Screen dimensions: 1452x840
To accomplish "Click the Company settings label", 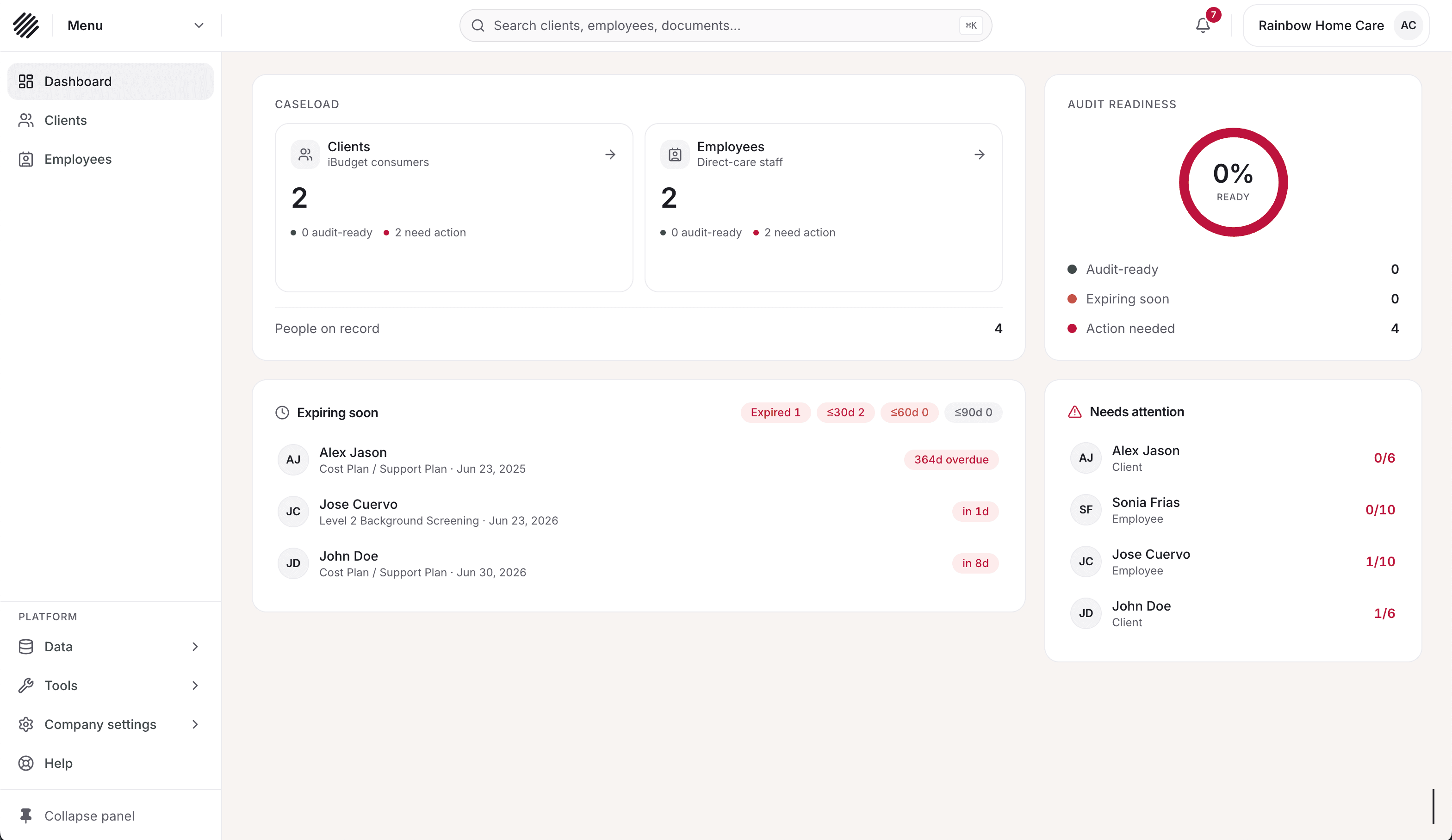I will point(100,724).
